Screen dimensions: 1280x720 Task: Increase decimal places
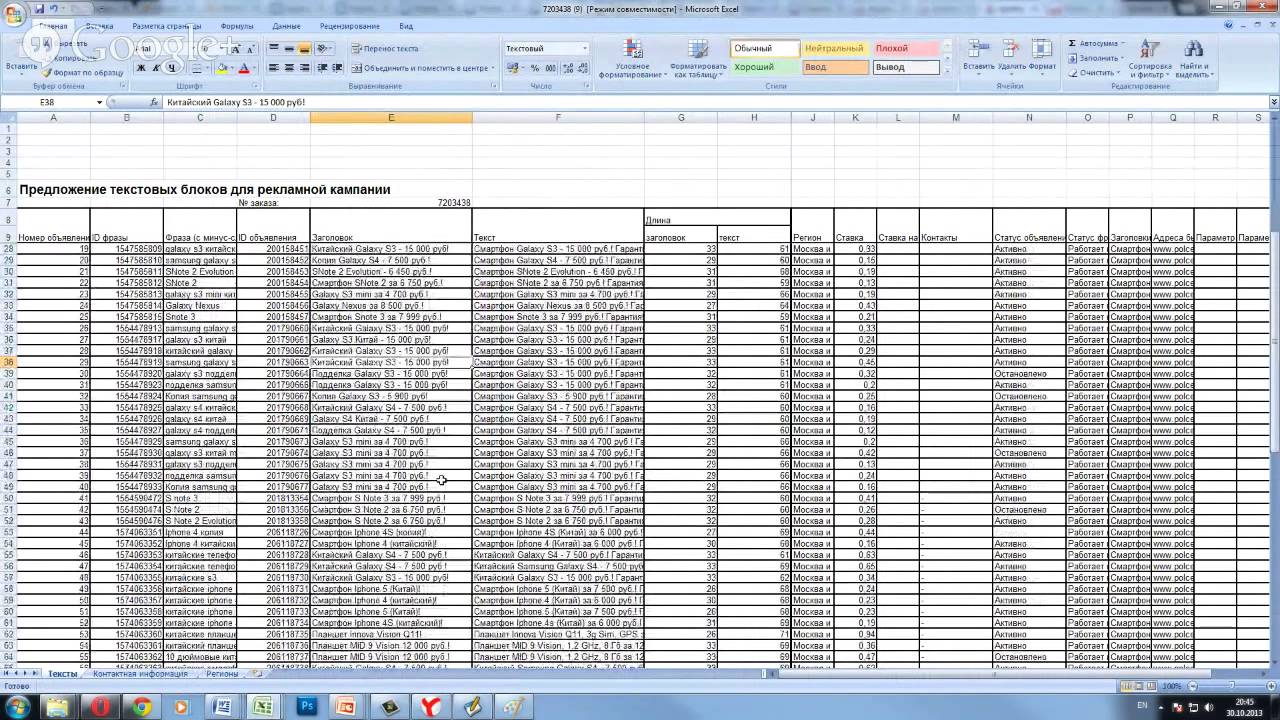coord(568,68)
